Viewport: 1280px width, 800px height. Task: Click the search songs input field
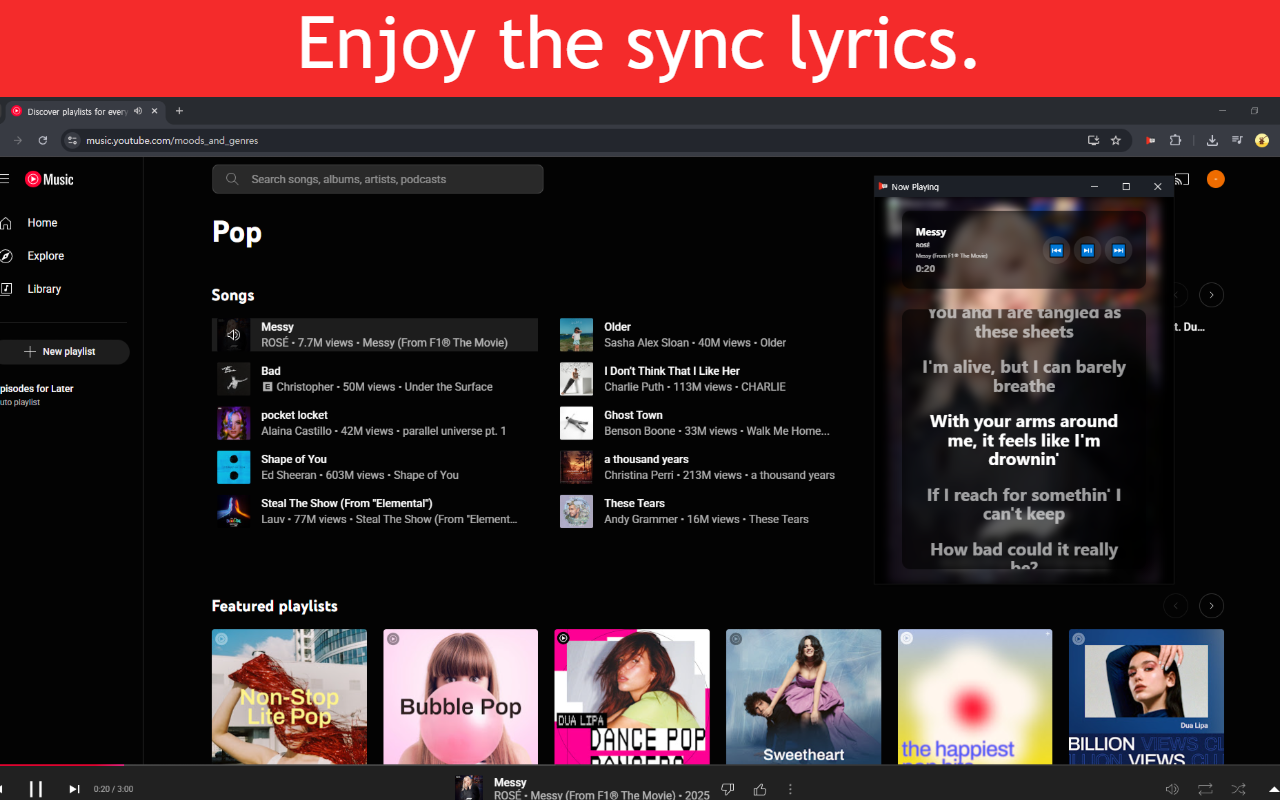pyautogui.click(x=378, y=178)
